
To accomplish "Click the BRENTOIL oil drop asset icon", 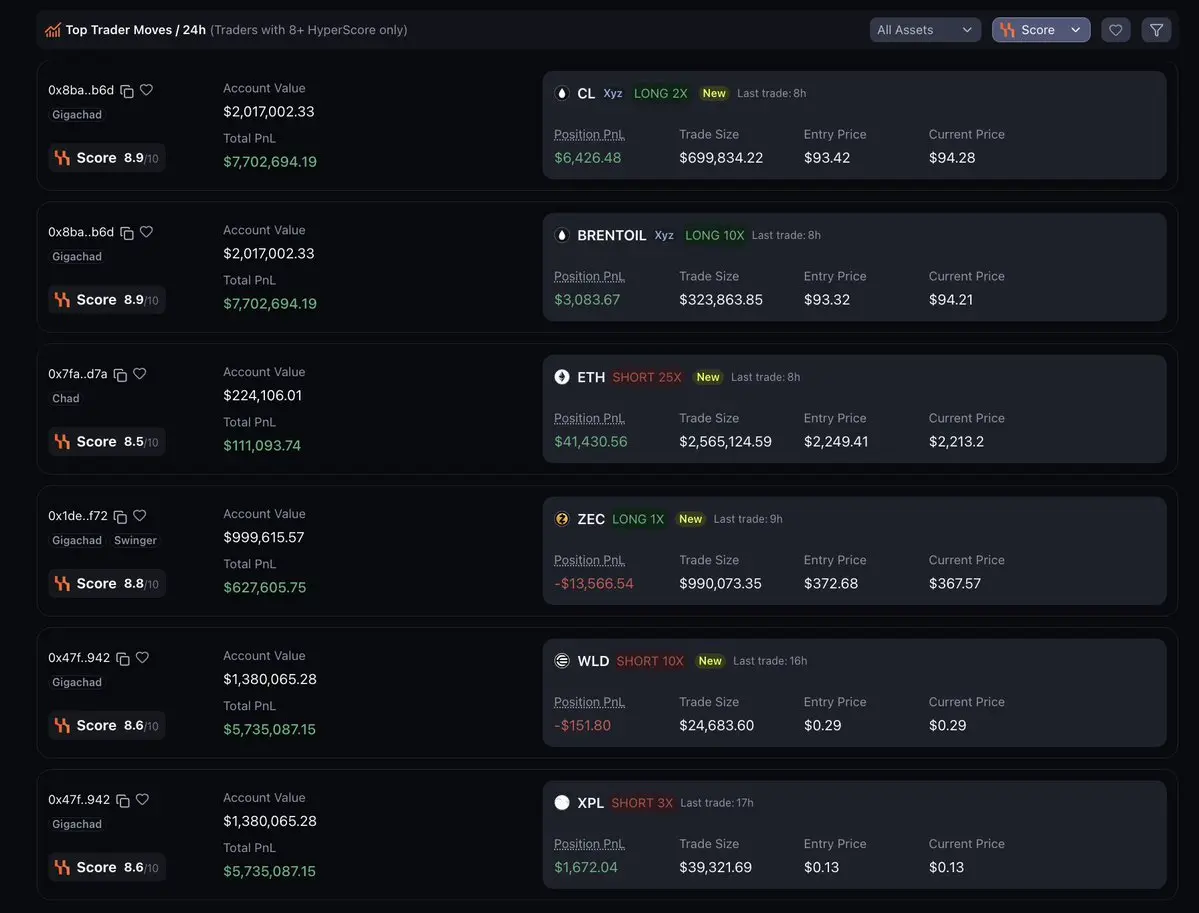I will click(x=562, y=236).
